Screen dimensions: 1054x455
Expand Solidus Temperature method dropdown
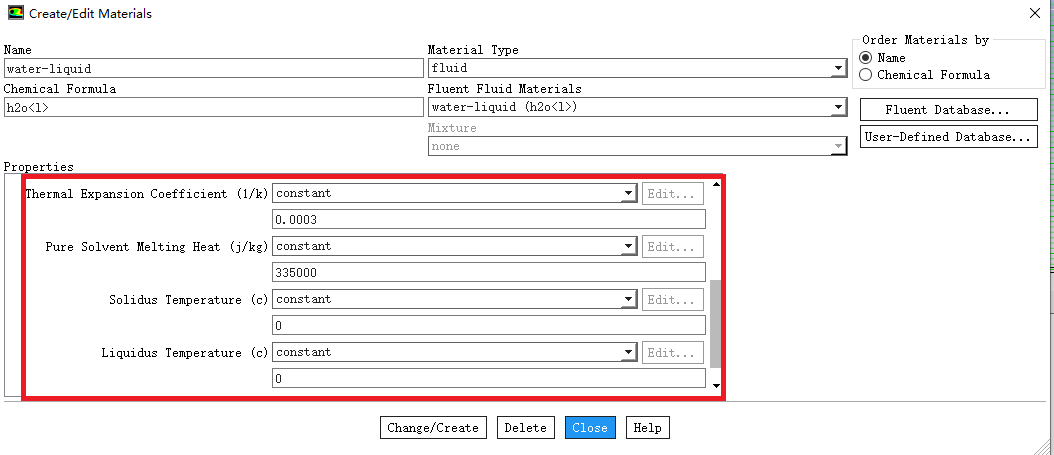(454, 300)
